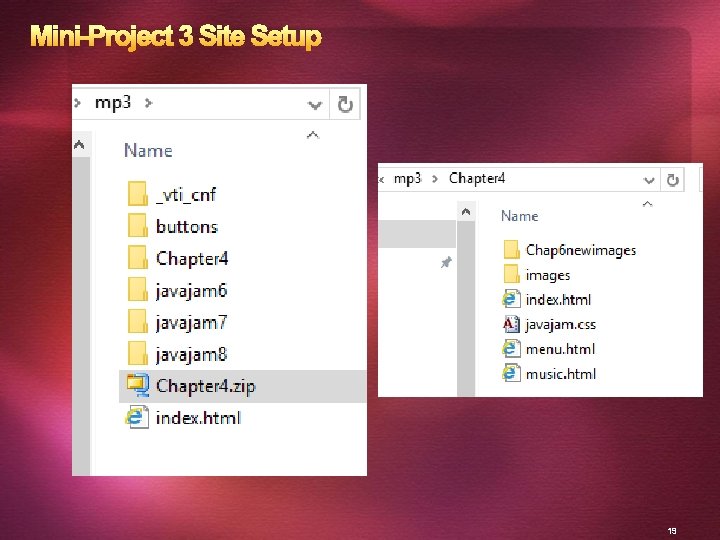Click mp3 breadcrumb in Chapter4 window
Image resolution: width=720 pixels, height=540 pixels.
pos(407,179)
